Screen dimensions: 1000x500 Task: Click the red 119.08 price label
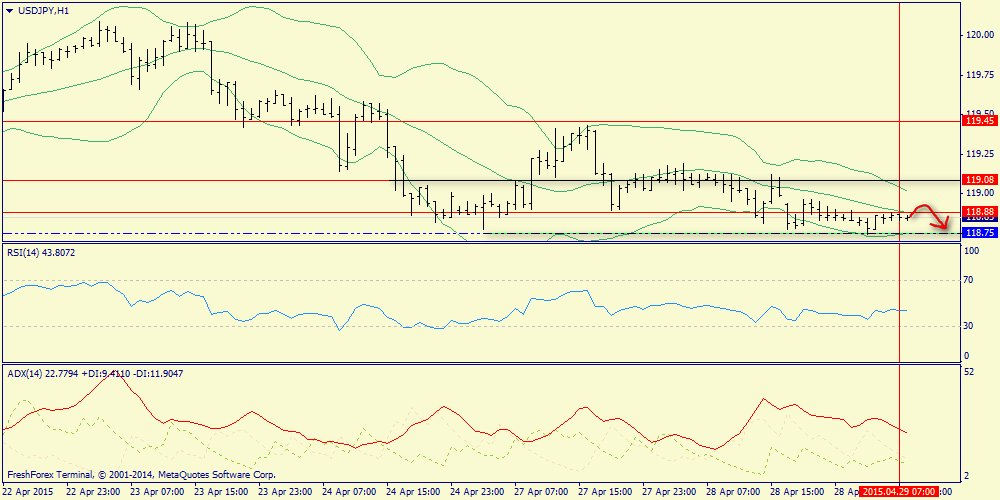pyautogui.click(x=980, y=180)
